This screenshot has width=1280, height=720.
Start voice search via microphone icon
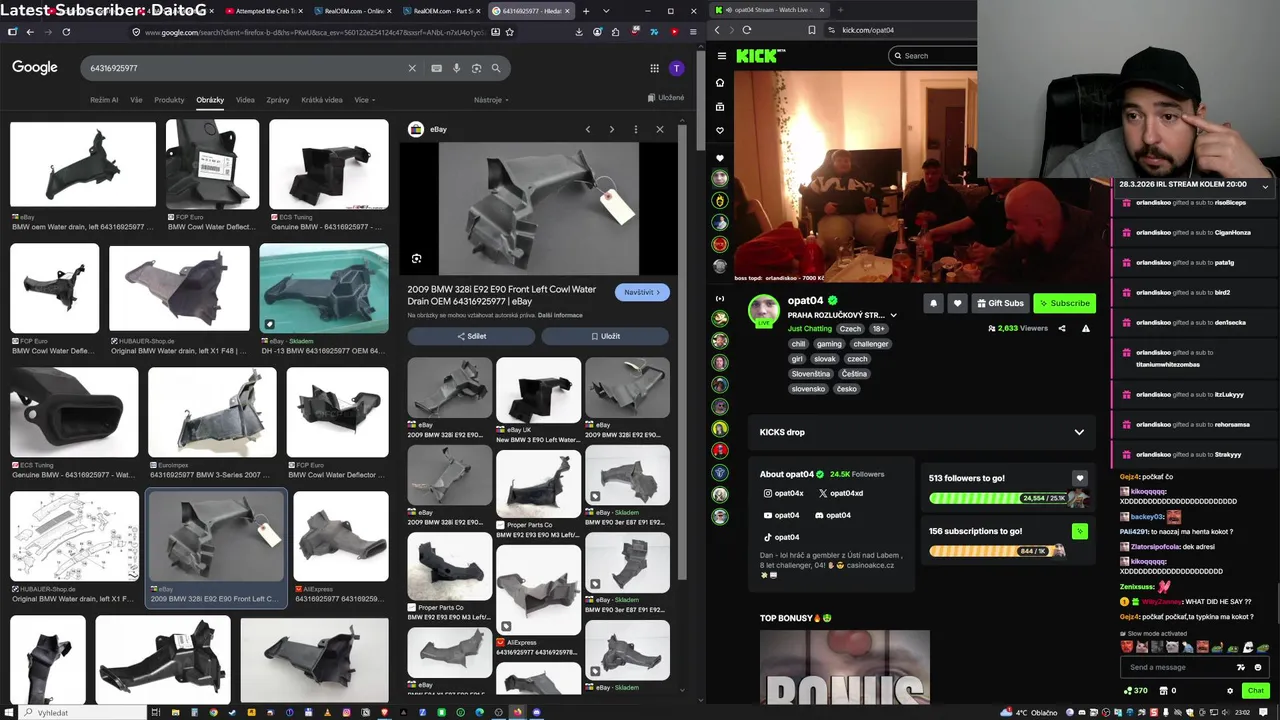click(x=457, y=68)
